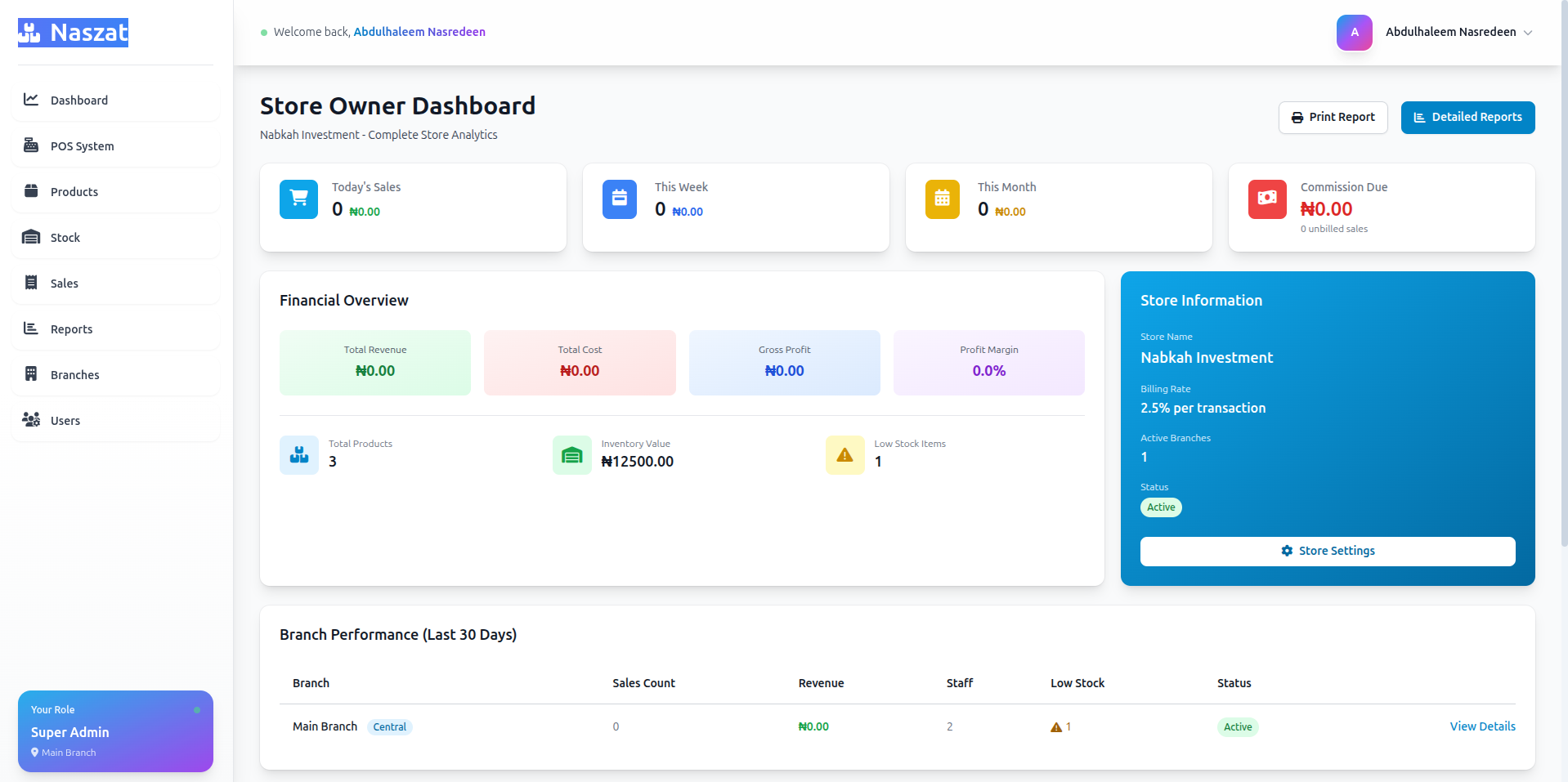1568x782 pixels.
Task: Click the Commission Due camera icon card
Action: (1267, 199)
